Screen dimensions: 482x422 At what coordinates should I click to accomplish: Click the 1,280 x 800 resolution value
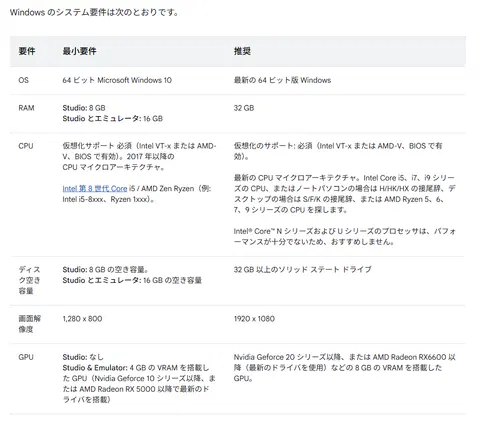(x=82, y=319)
